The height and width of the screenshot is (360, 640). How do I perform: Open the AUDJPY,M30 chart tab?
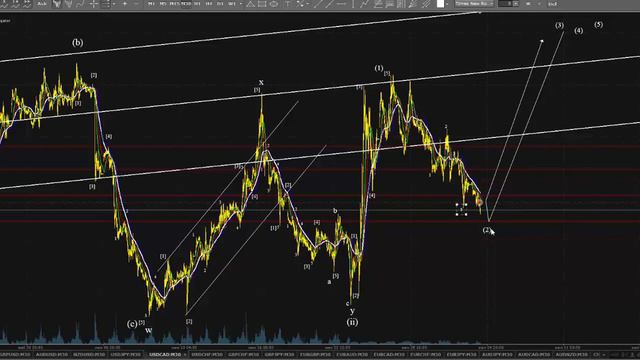click(498, 355)
